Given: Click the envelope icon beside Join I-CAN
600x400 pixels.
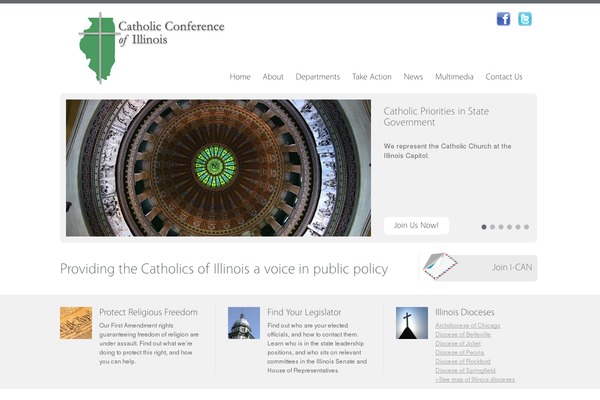Looking at the screenshot, I should pyautogui.click(x=440, y=266).
